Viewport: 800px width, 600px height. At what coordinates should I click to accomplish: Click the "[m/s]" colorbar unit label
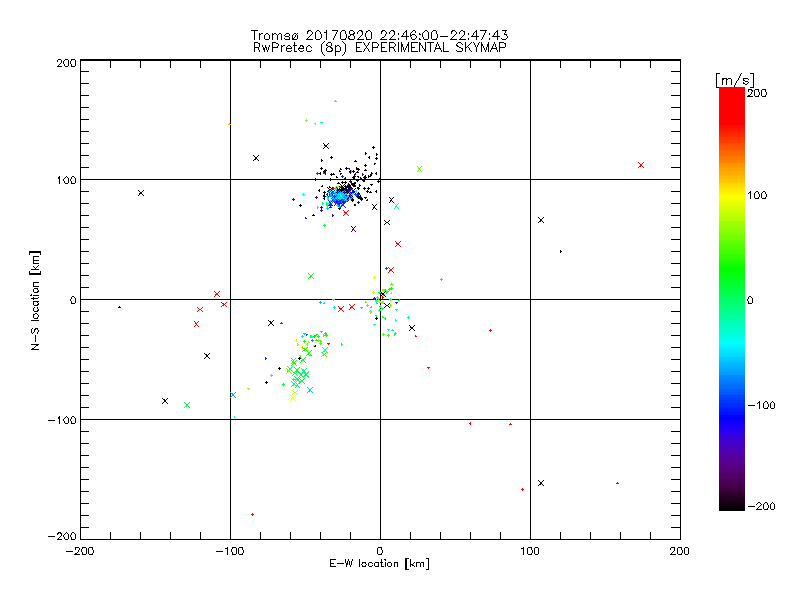point(735,80)
